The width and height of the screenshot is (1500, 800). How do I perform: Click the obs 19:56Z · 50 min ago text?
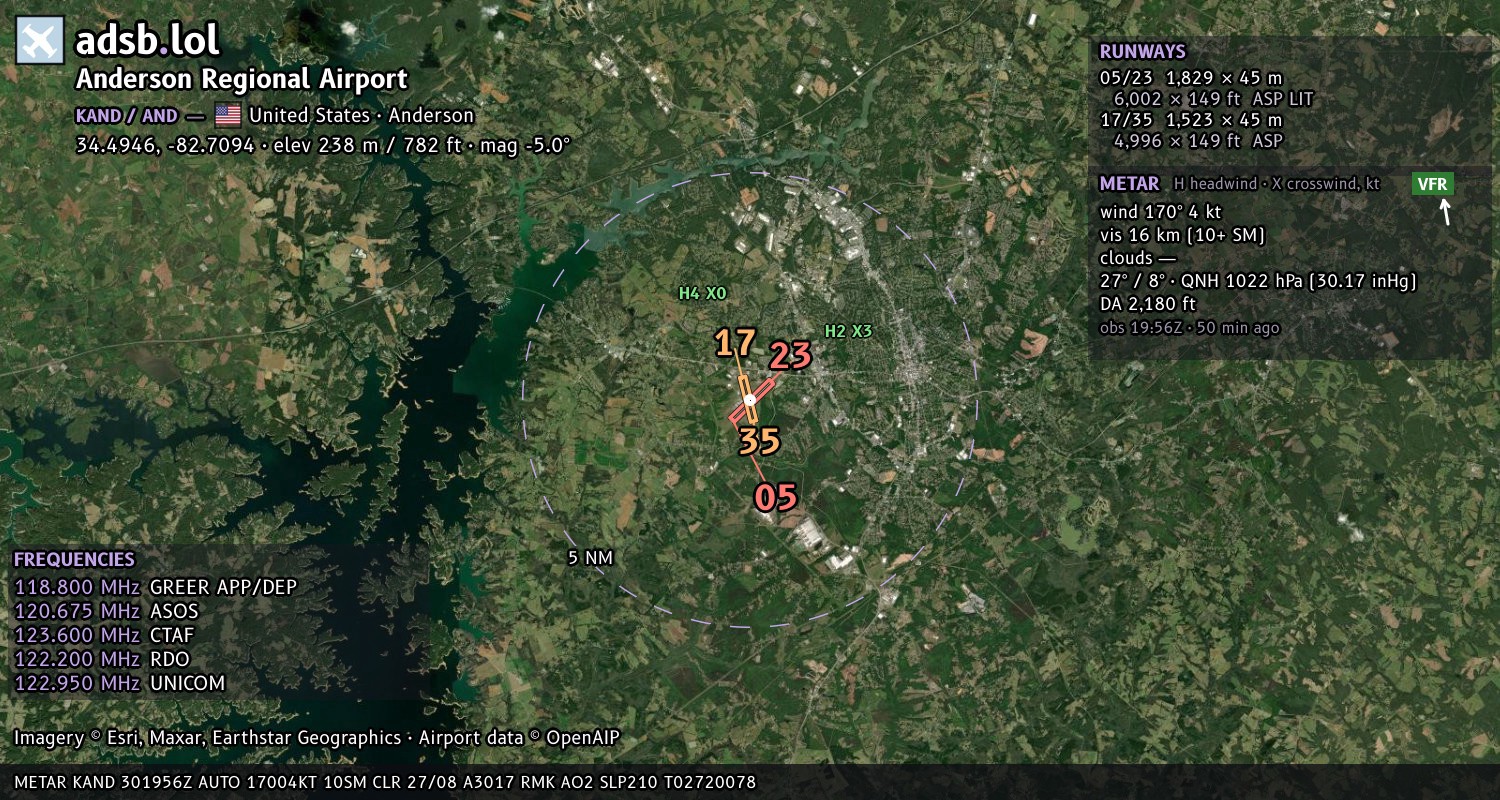(x=1189, y=327)
